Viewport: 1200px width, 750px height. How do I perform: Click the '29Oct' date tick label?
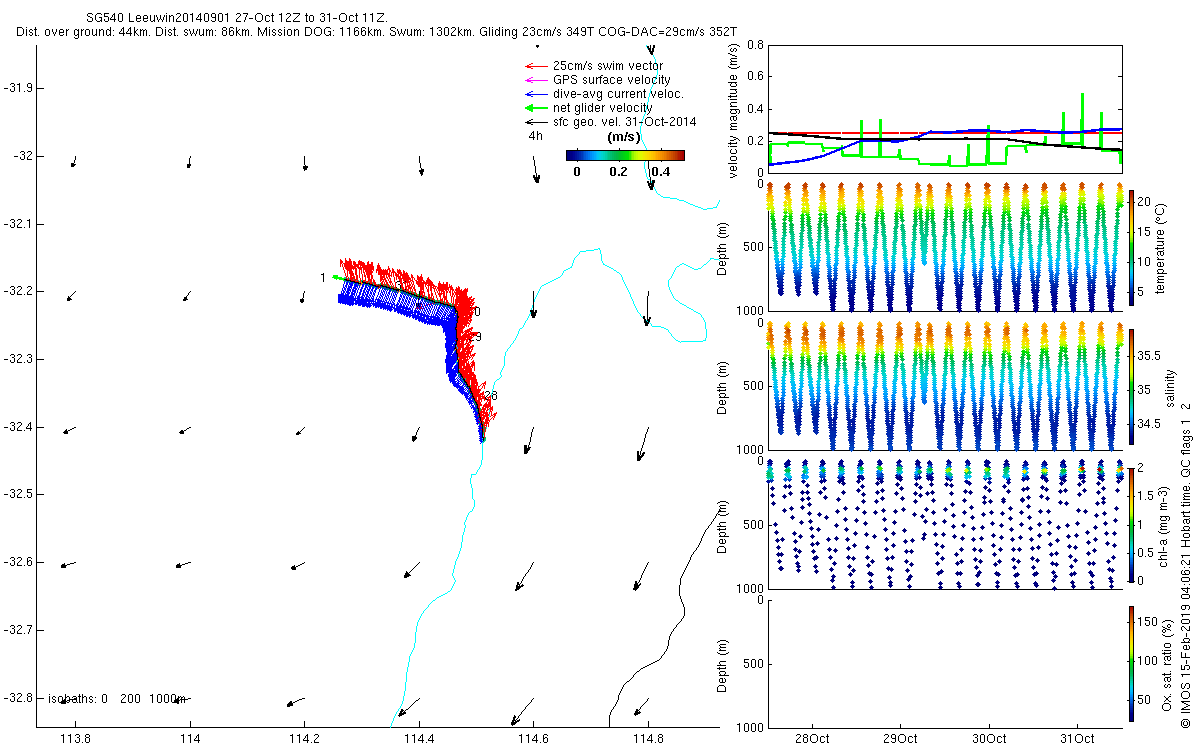point(901,738)
